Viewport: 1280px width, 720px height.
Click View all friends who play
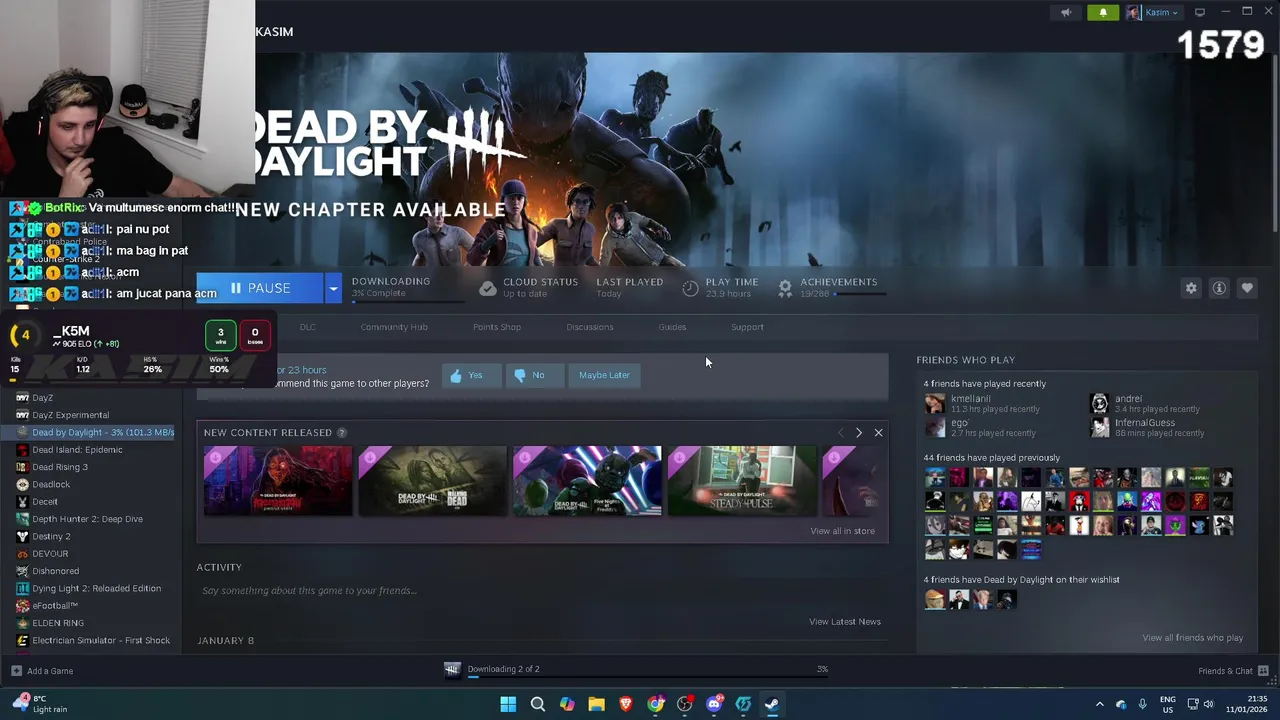[1193, 638]
